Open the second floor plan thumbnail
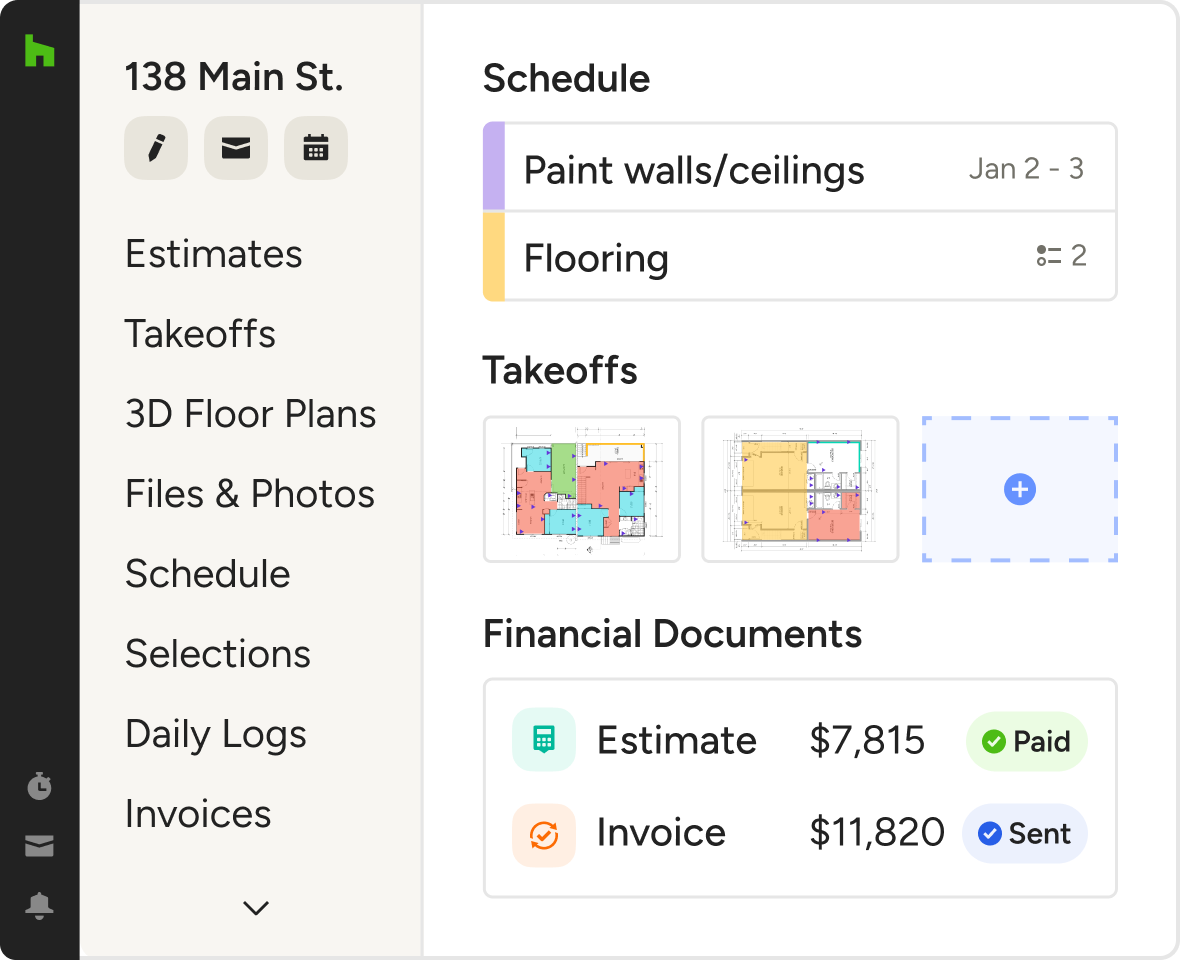 [800, 490]
